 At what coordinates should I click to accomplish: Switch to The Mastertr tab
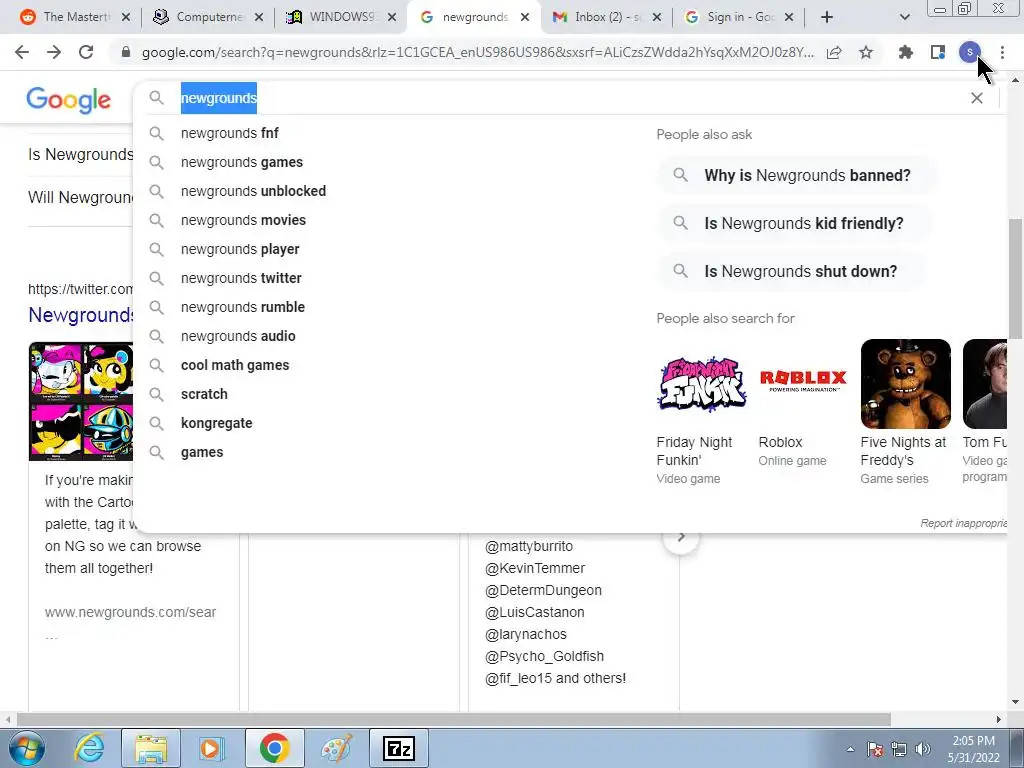tap(76, 17)
